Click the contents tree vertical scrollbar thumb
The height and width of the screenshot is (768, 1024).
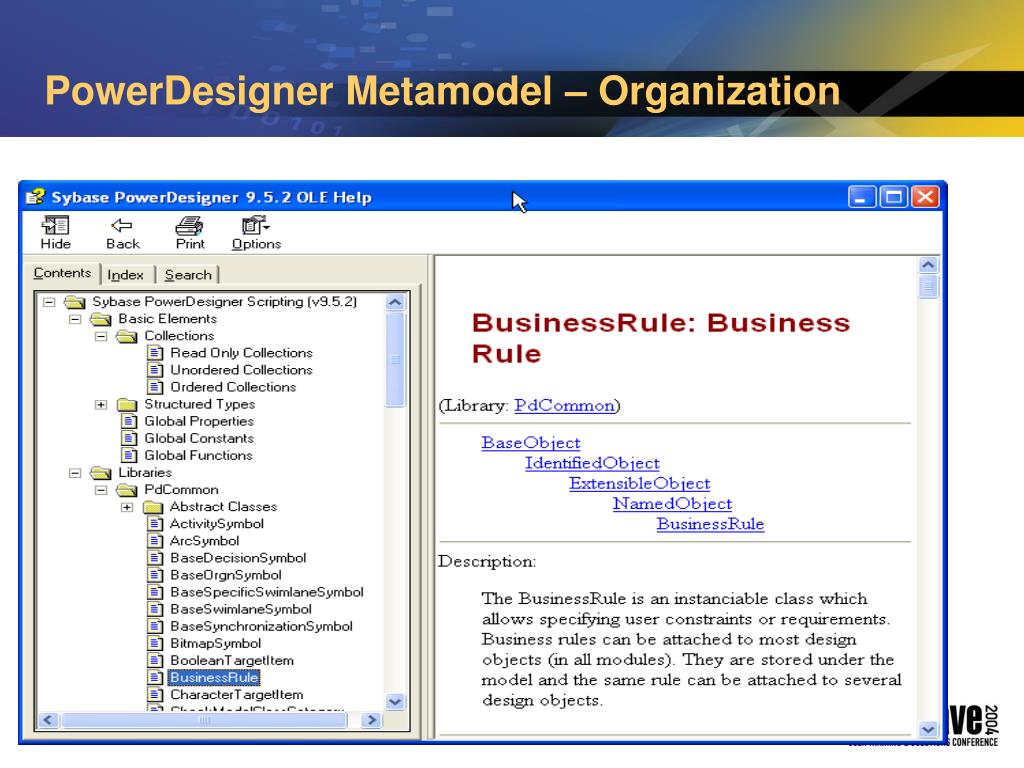click(x=395, y=359)
